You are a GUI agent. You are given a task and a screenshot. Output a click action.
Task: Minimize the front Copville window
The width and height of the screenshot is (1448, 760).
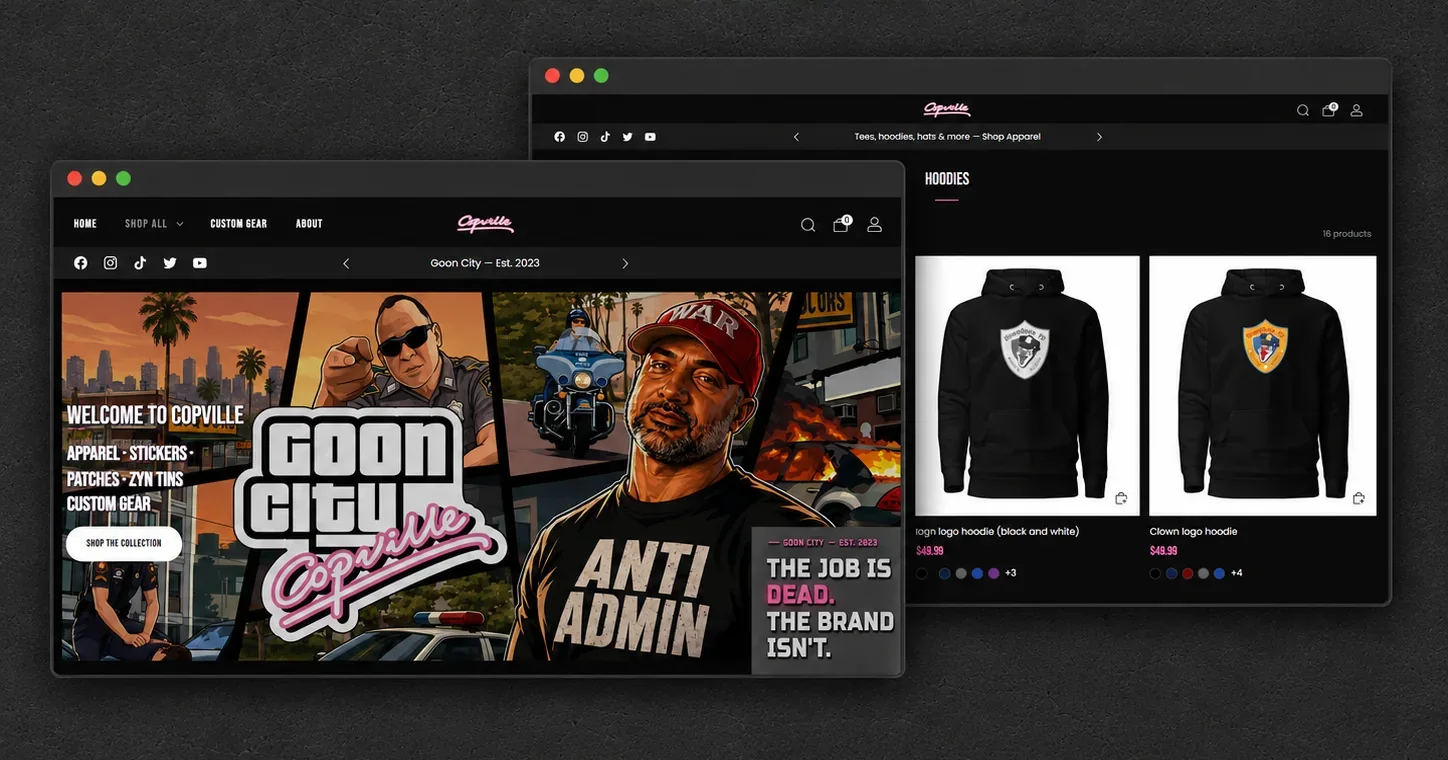point(99,179)
